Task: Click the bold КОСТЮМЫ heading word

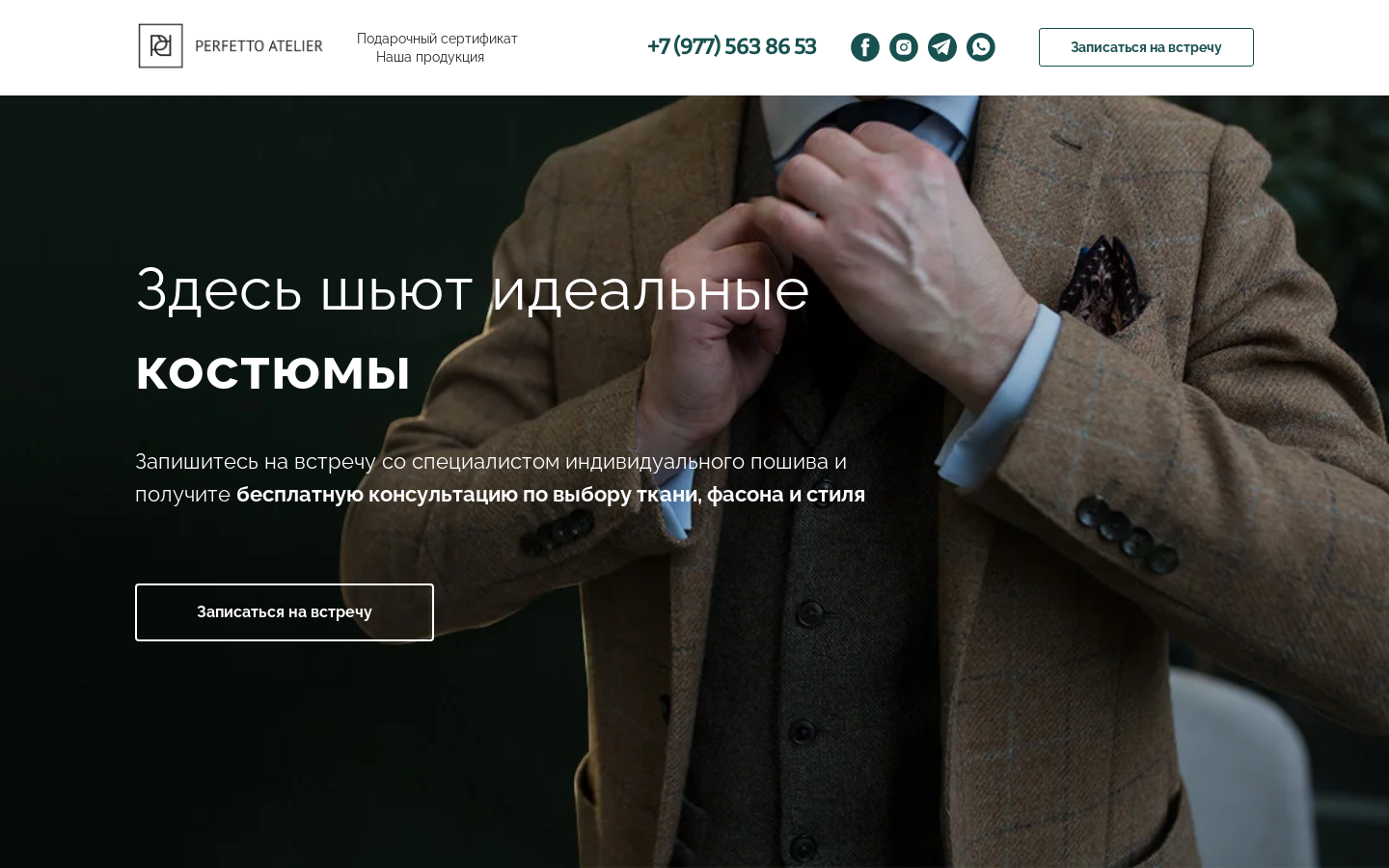Action: [273, 372]
